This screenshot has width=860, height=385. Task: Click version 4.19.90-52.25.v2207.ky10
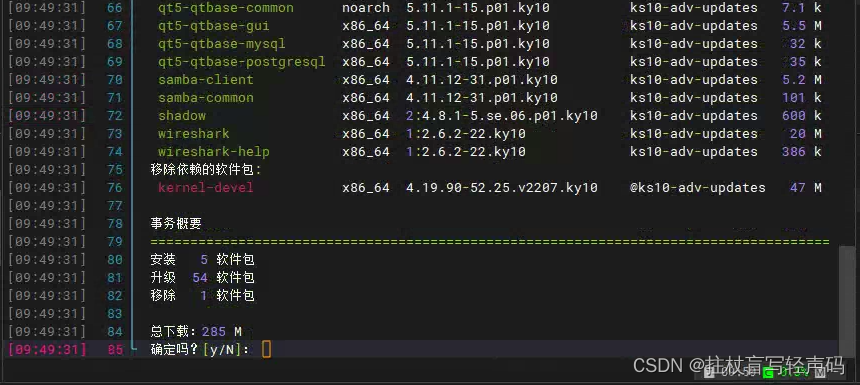tap(501, 188)
